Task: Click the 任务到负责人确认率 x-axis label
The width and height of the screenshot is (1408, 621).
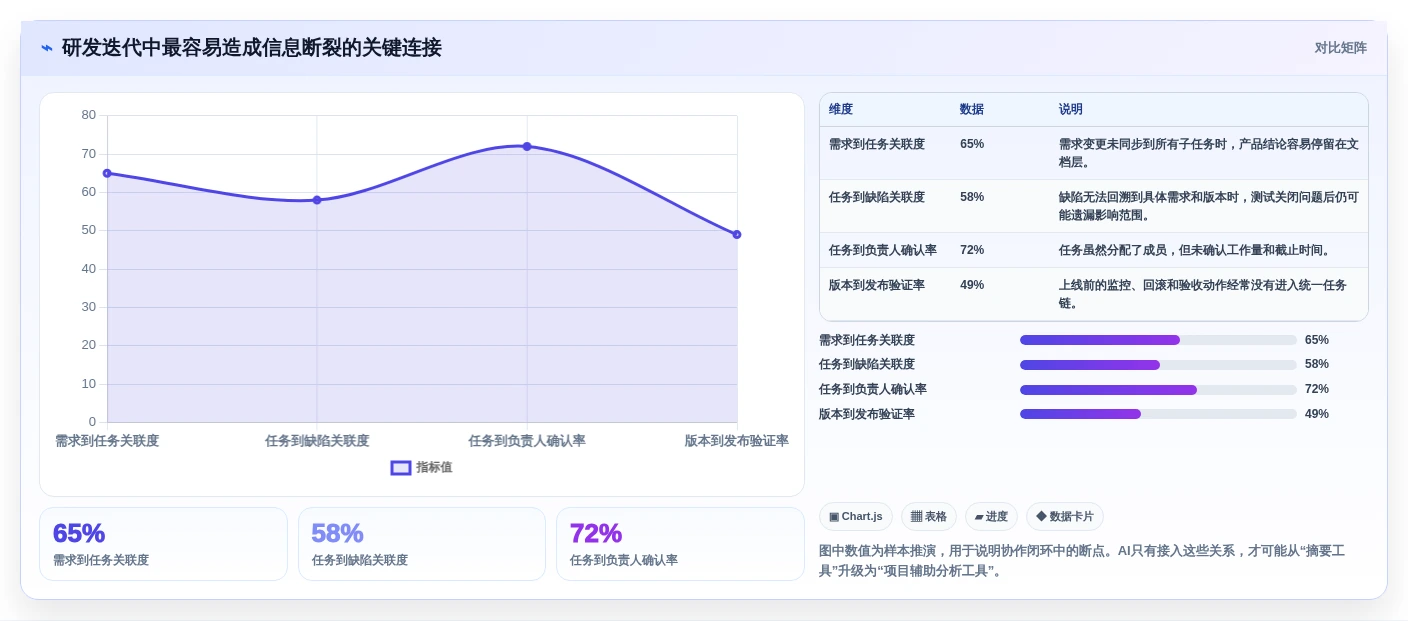Action: [x=527, y=440]
